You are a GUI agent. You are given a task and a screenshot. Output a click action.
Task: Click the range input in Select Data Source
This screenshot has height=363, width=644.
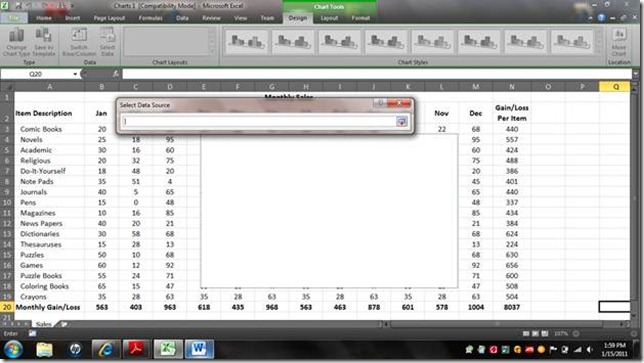point(259,121)
